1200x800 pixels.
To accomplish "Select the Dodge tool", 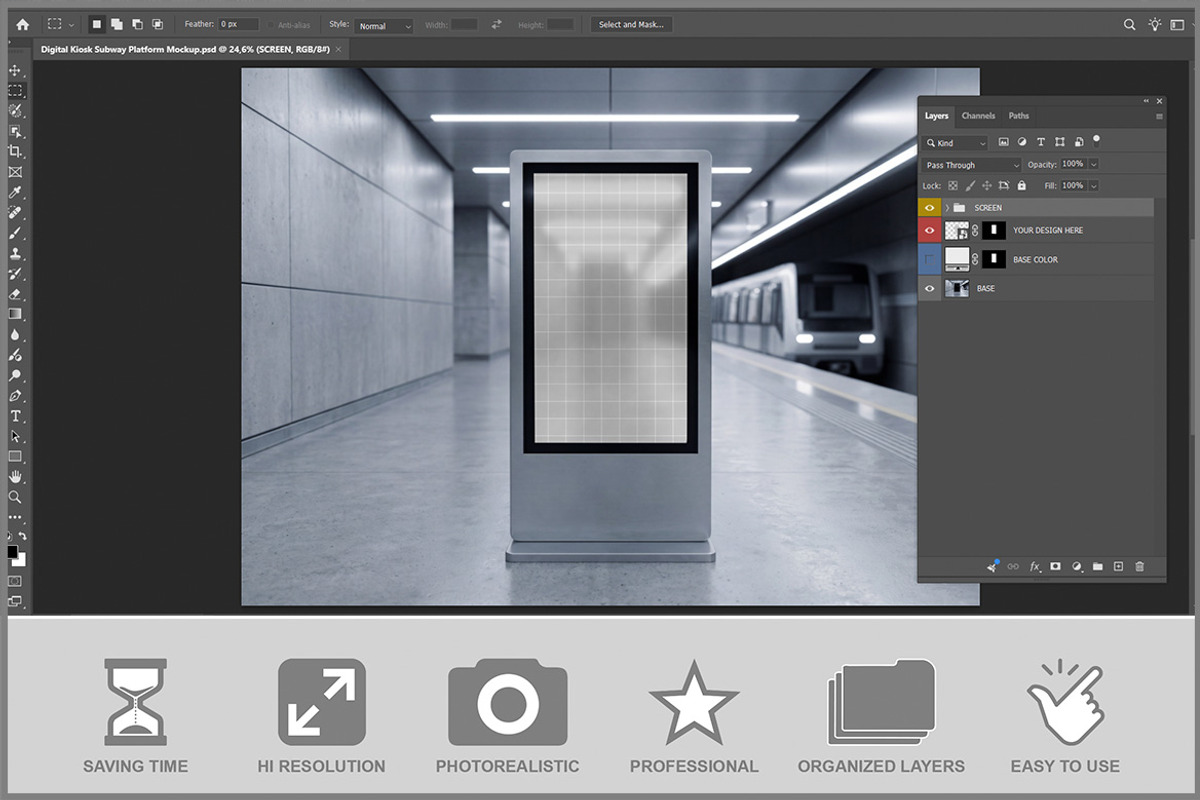I will point(15,375).
